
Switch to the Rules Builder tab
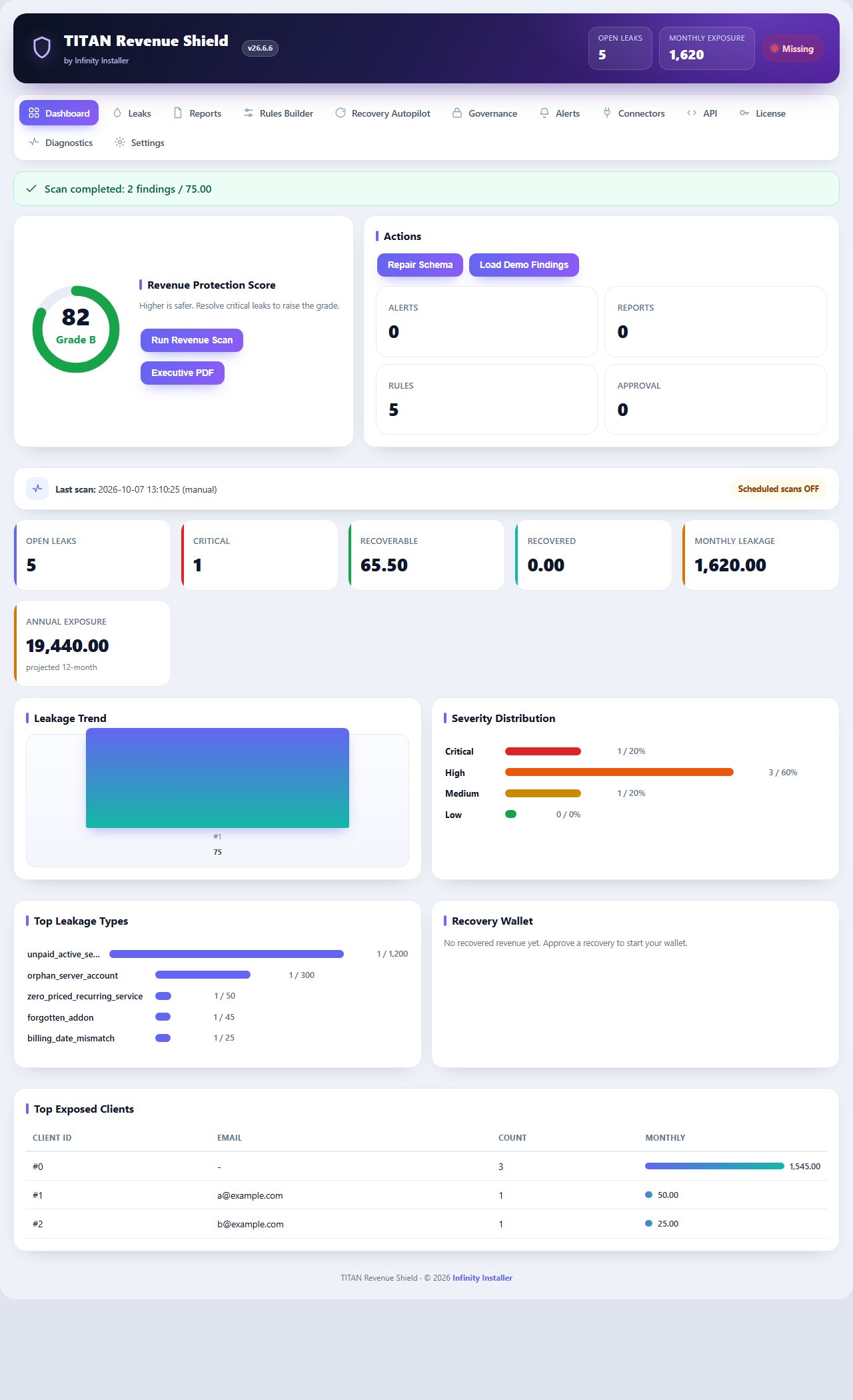click(x=279, y=113)
